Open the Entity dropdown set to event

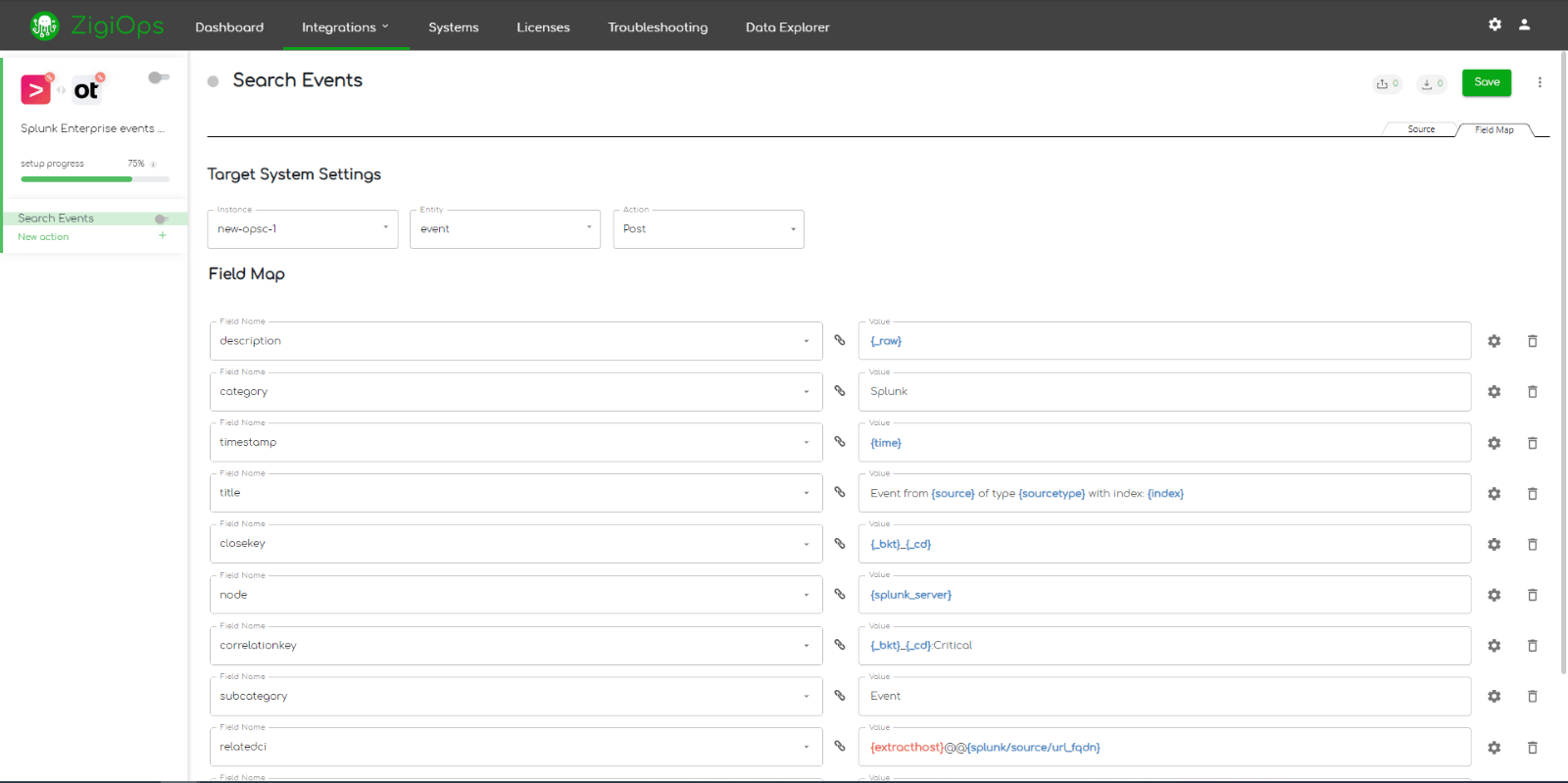coord(505,229)
